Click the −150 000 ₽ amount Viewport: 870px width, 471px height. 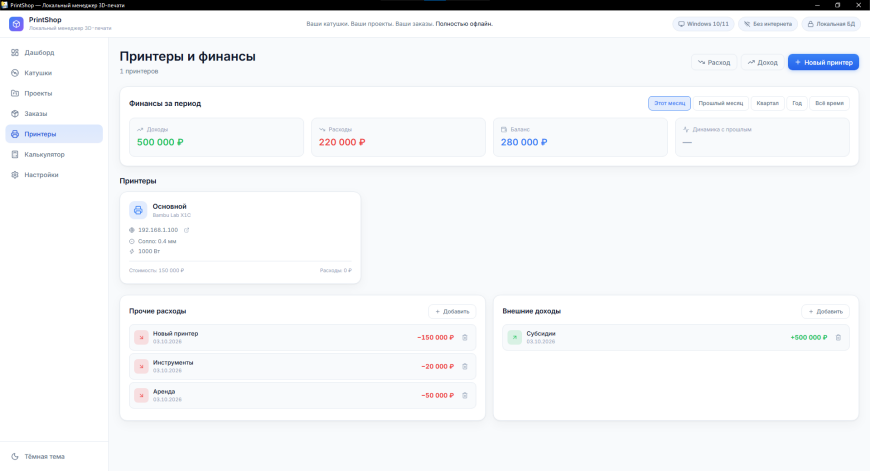[436, 337]
